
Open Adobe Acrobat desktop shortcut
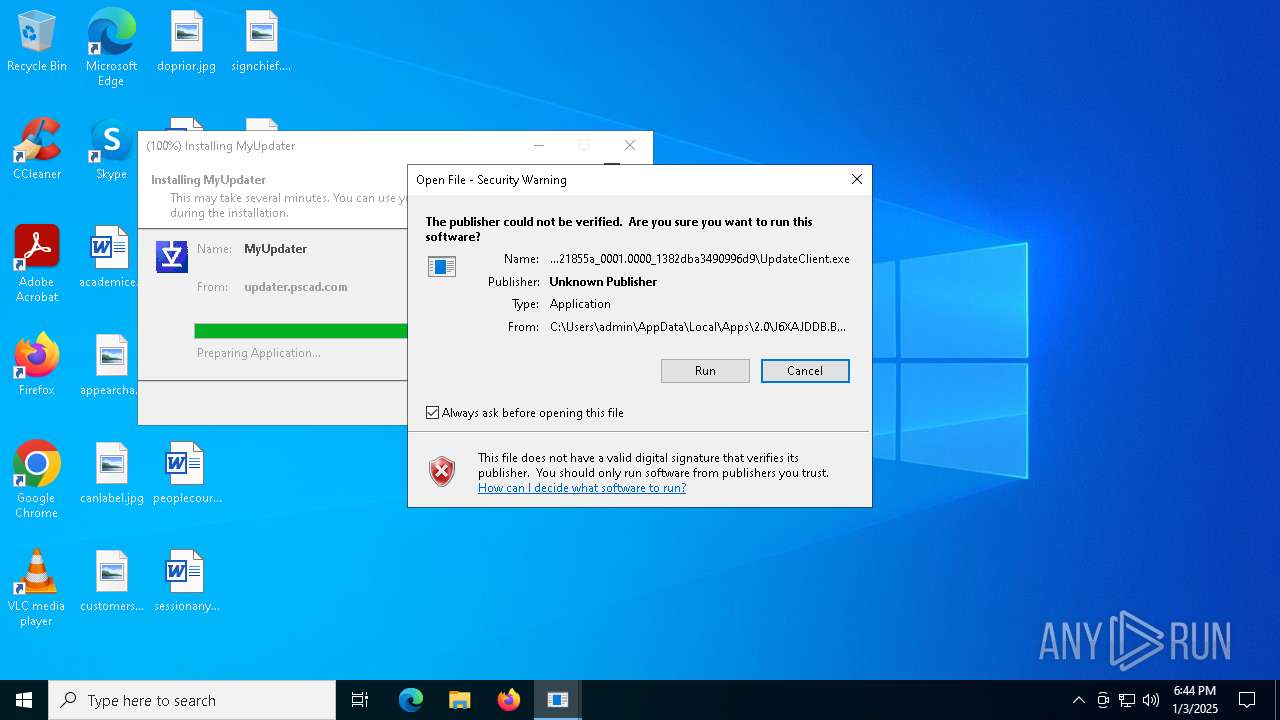click(37, 264)
